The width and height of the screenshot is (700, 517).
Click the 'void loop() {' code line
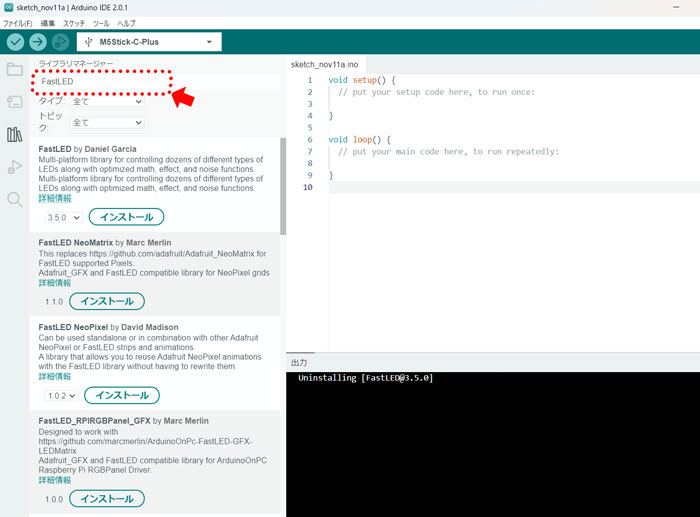(359, 140)
